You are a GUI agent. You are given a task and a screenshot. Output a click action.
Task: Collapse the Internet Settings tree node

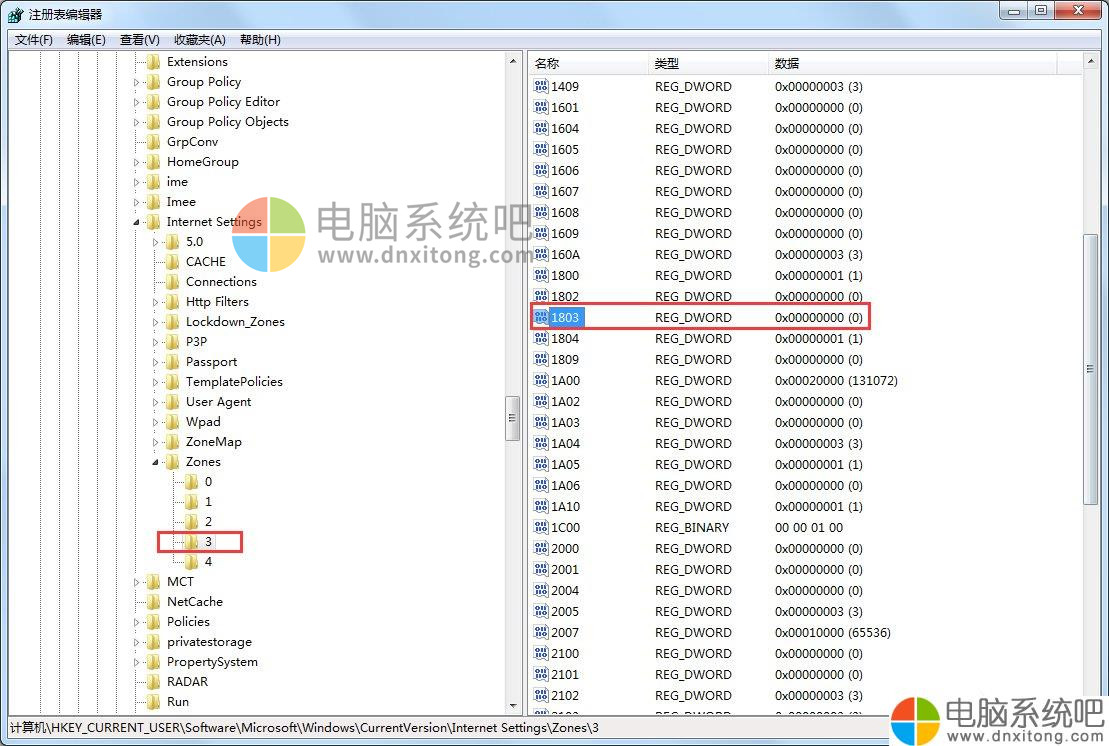click(136, 222)
